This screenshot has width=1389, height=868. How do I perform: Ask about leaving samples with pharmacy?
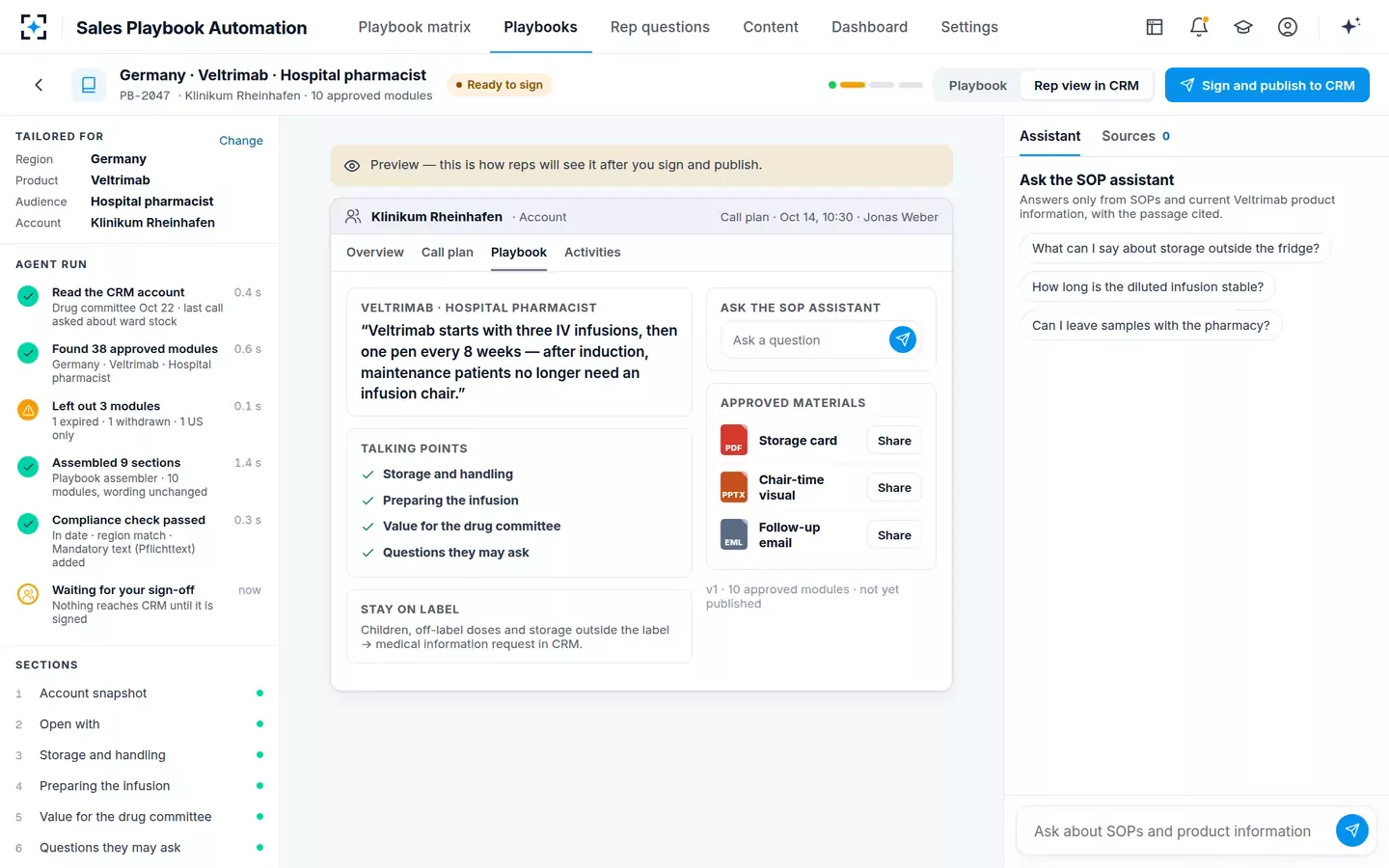(x=1151, y=325)
